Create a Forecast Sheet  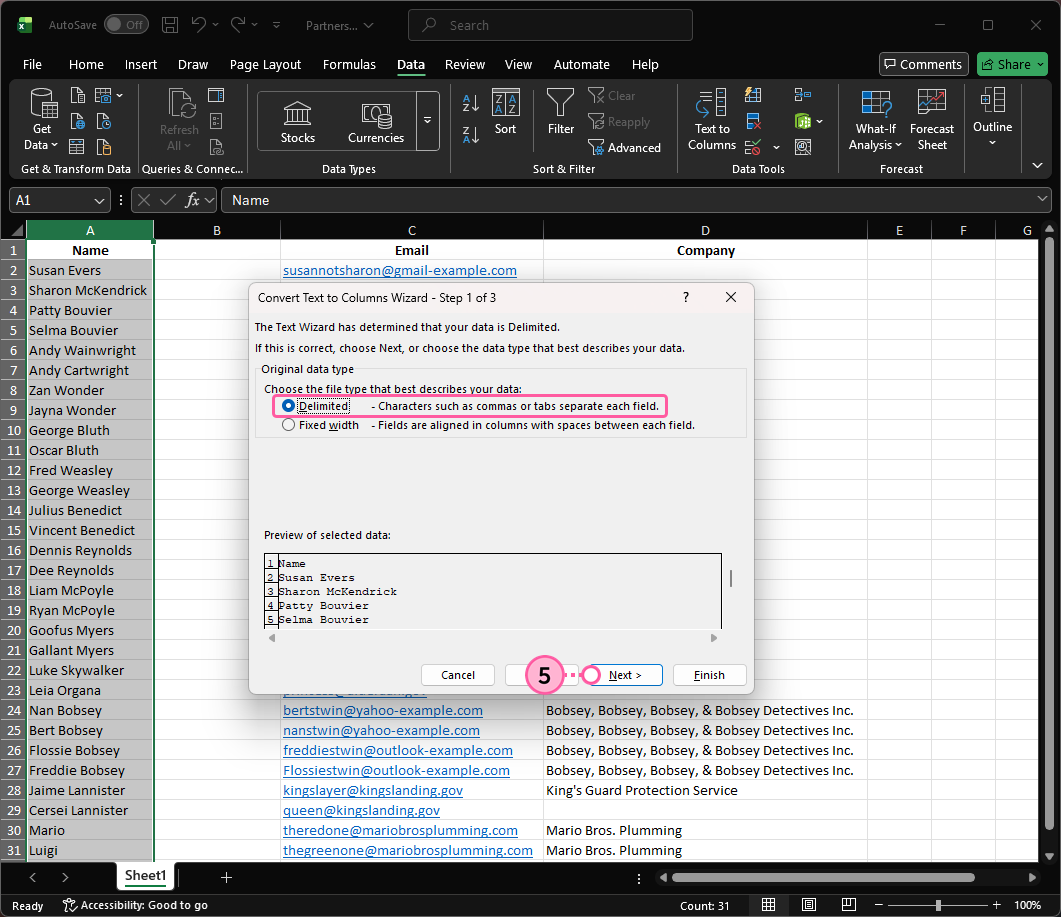point(932,118)
